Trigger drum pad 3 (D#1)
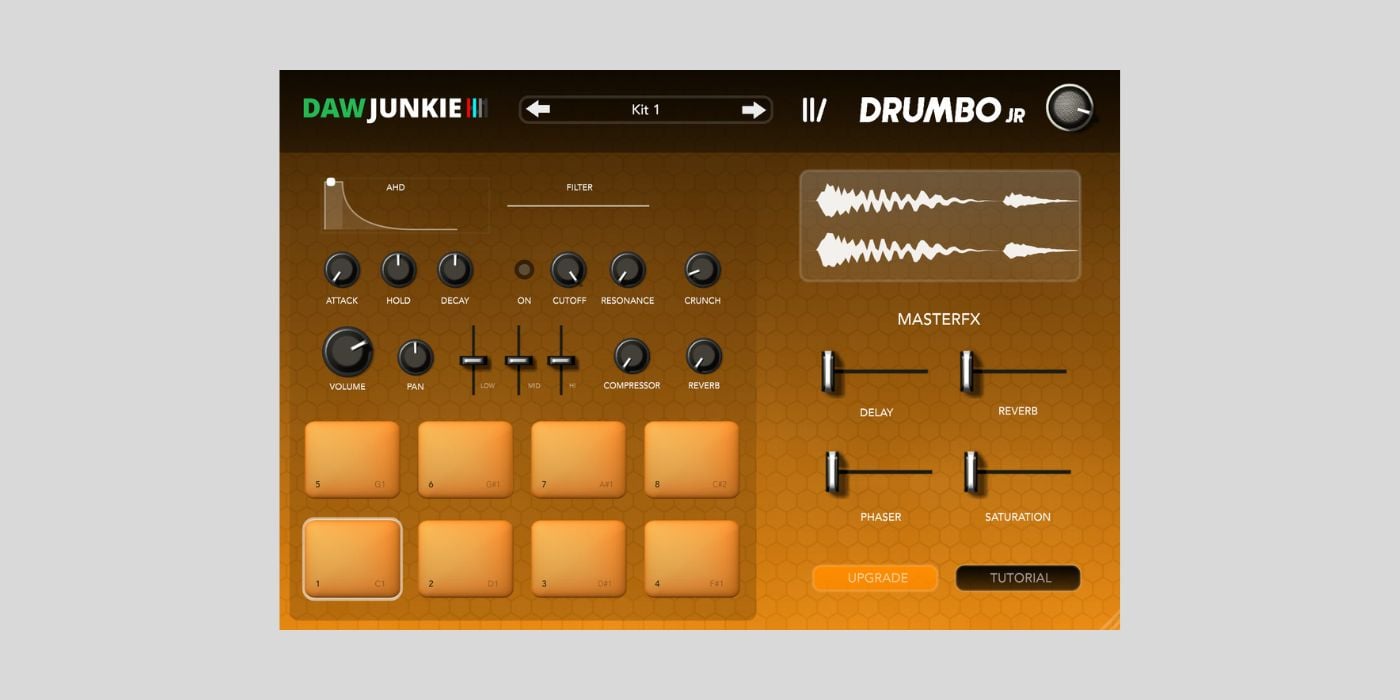The width and height of the screenshot is (1400, 700). click(x=578, y=558)
